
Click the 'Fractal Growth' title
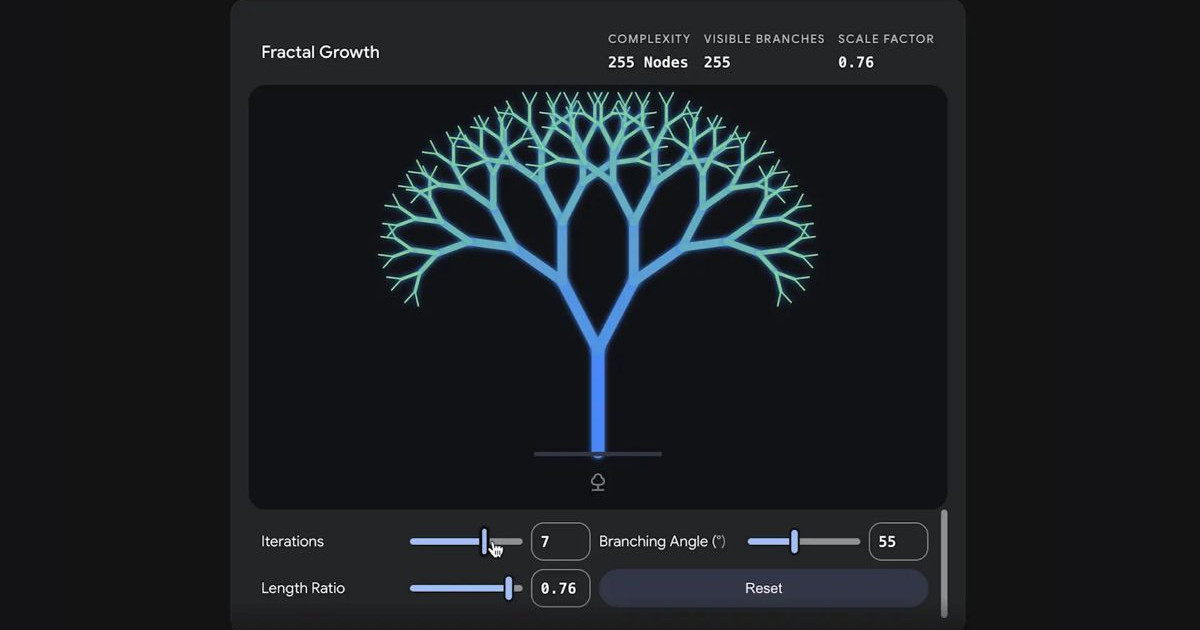320,52
